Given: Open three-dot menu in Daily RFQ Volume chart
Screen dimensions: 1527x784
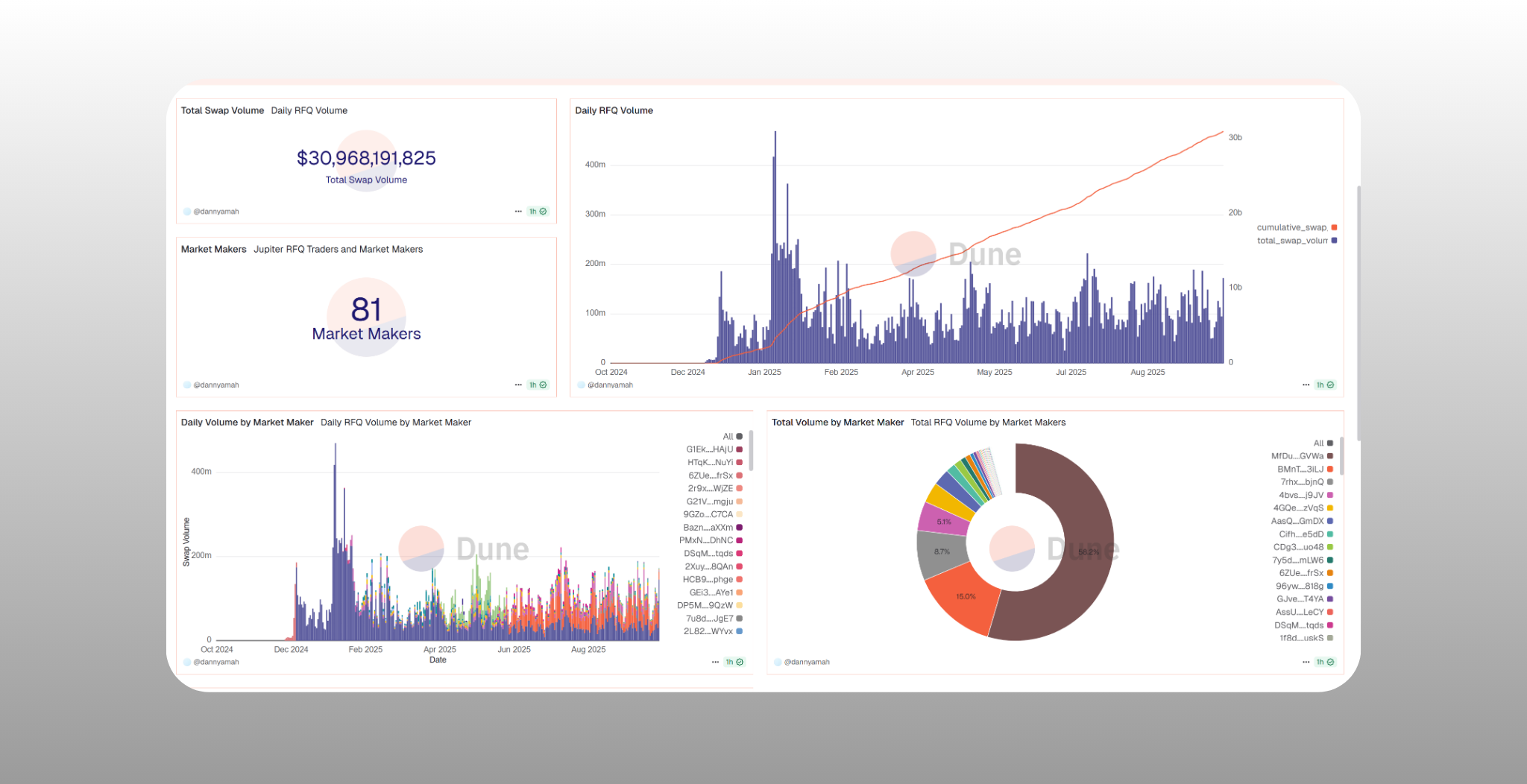Looking at the screenshot, I should pyautogui.click(x=1306, y=385).
